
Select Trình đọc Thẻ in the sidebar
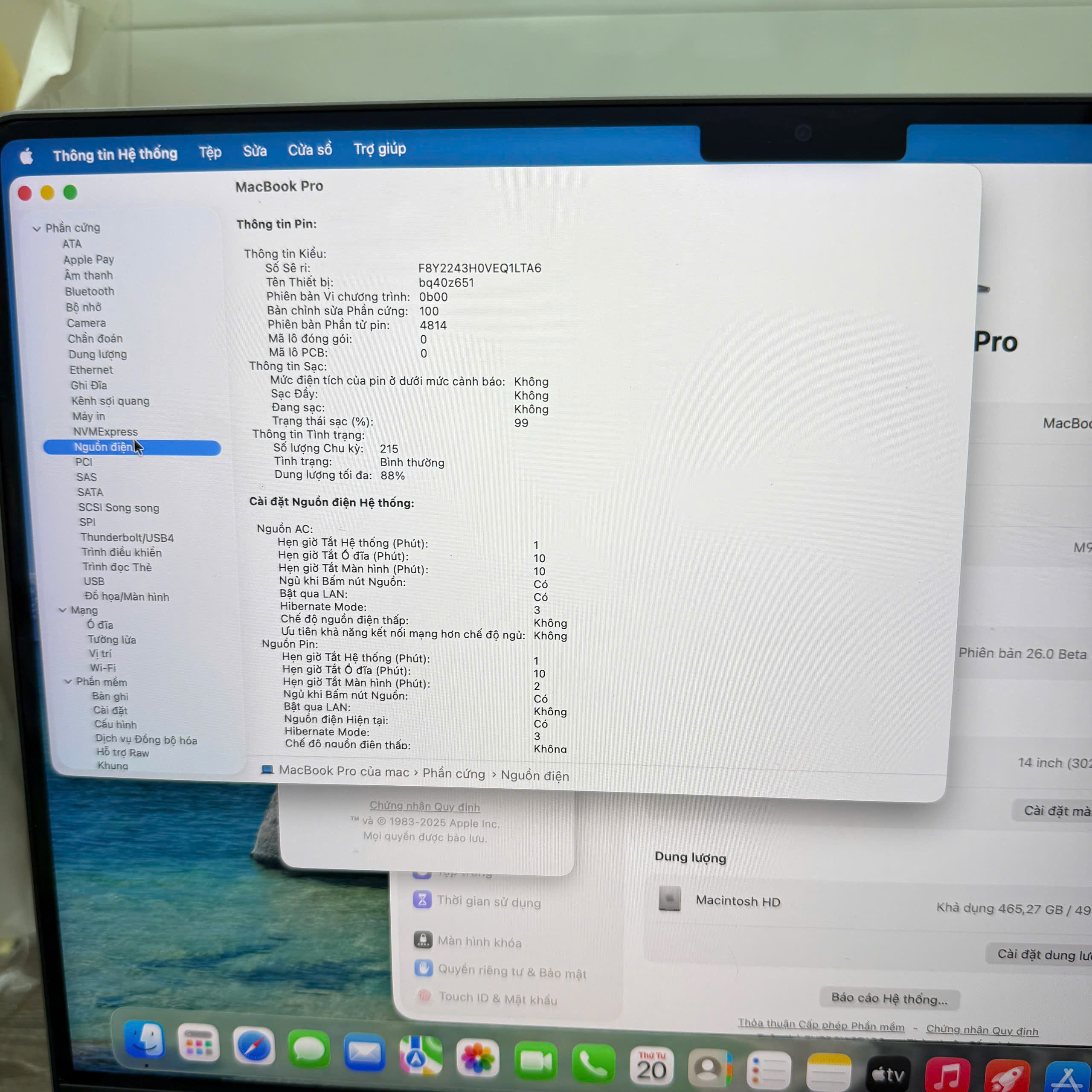pos(117,567)
